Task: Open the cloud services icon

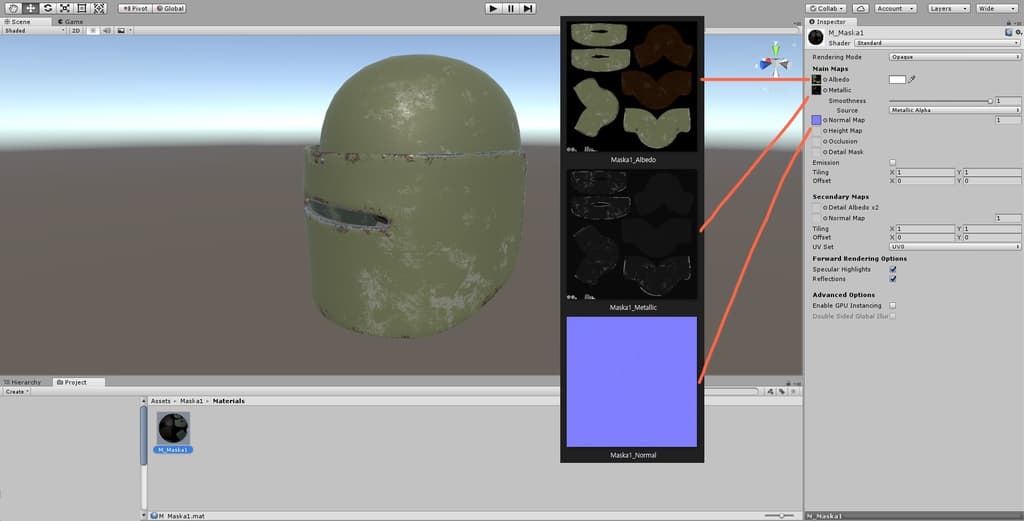Action: (x=861, y=8)
